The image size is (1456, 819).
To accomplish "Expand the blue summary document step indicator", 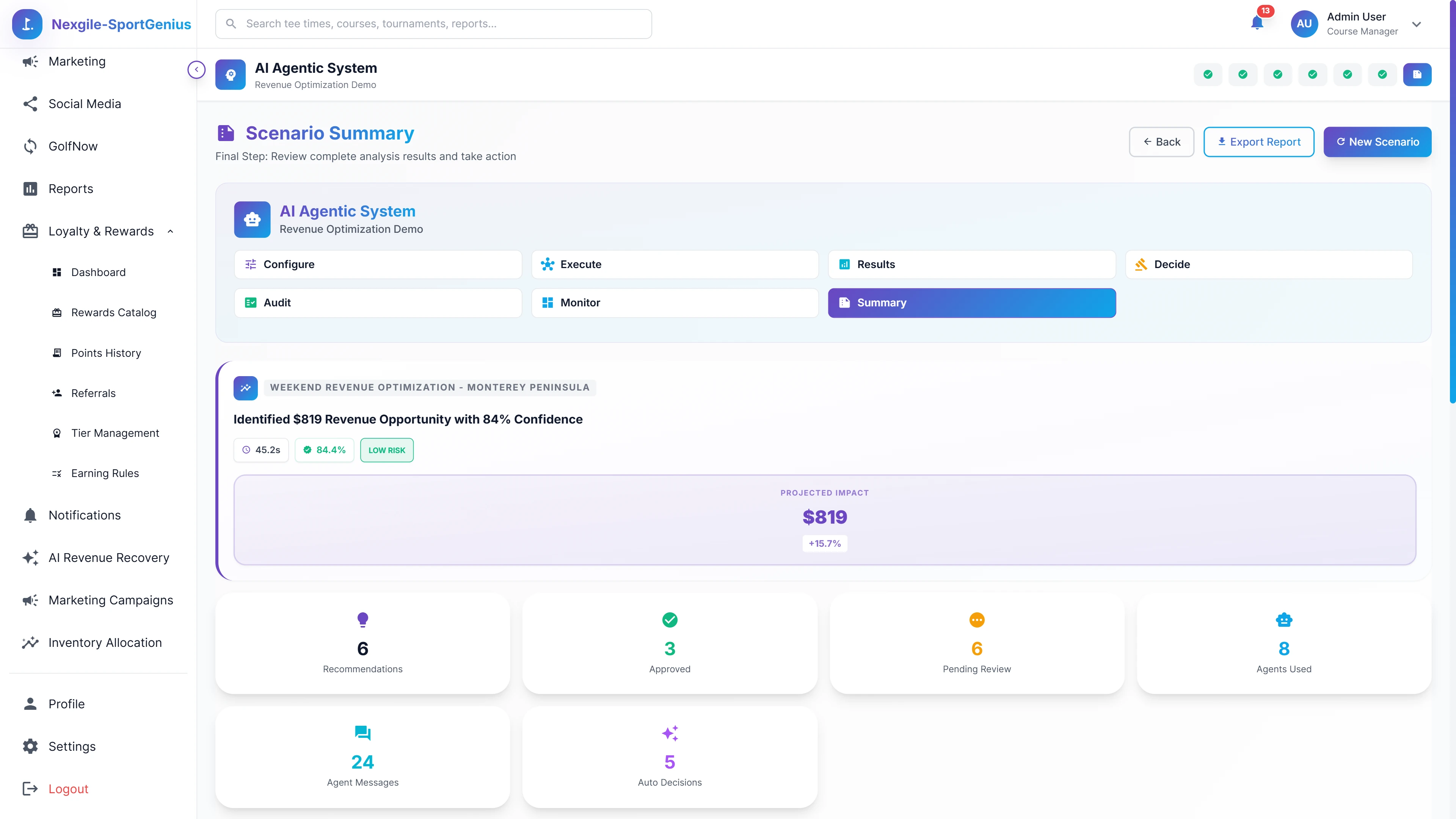I will 1418,74.
